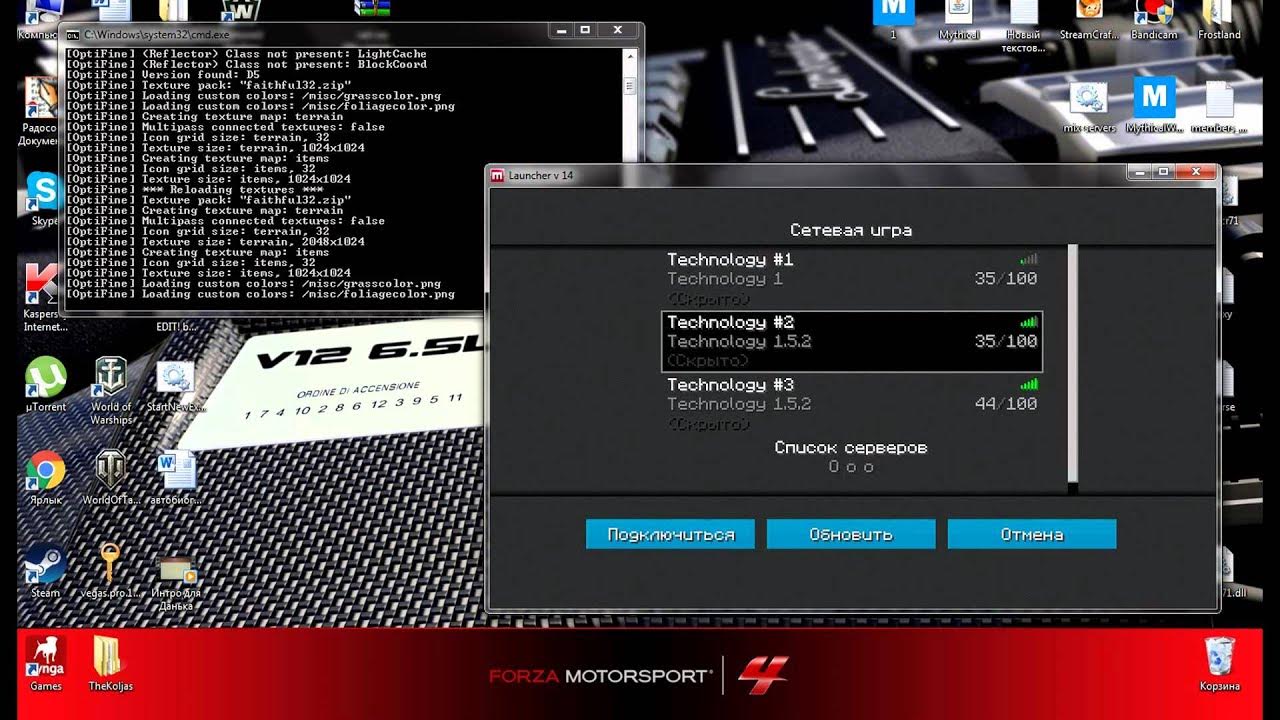Click the signal strength icon of Technology #1

click(1029, 259)
